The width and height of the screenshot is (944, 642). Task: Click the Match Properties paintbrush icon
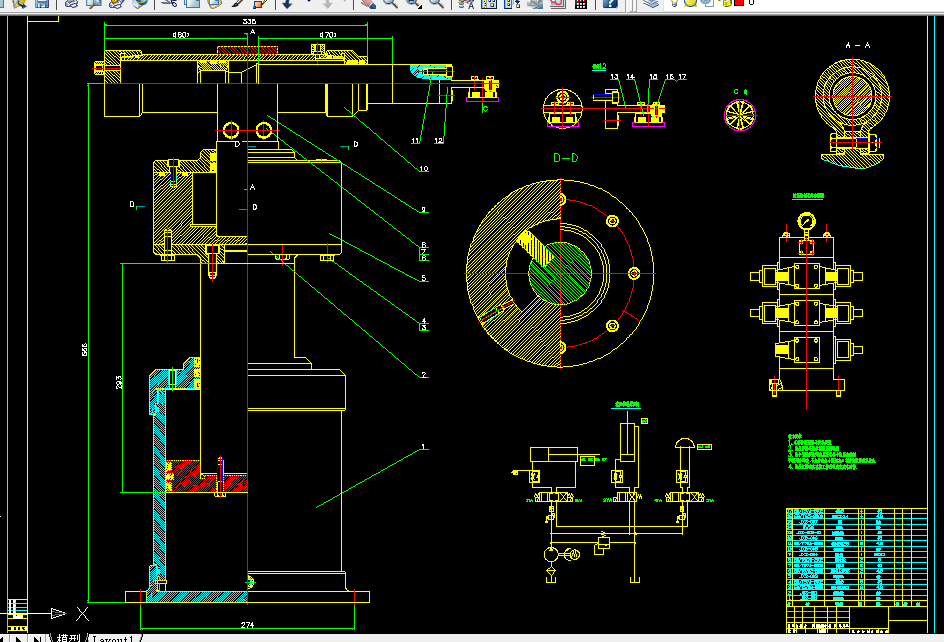(238, 3)
